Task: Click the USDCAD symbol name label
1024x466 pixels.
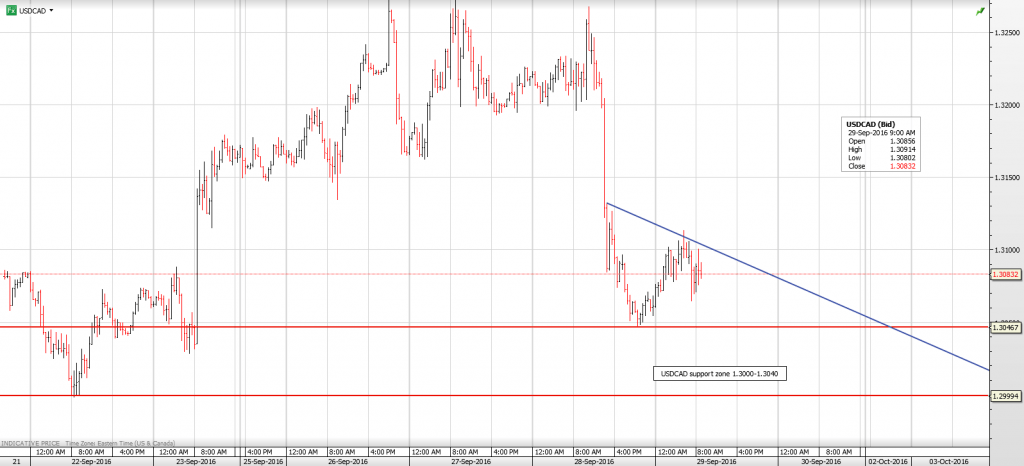Action: 32,10
